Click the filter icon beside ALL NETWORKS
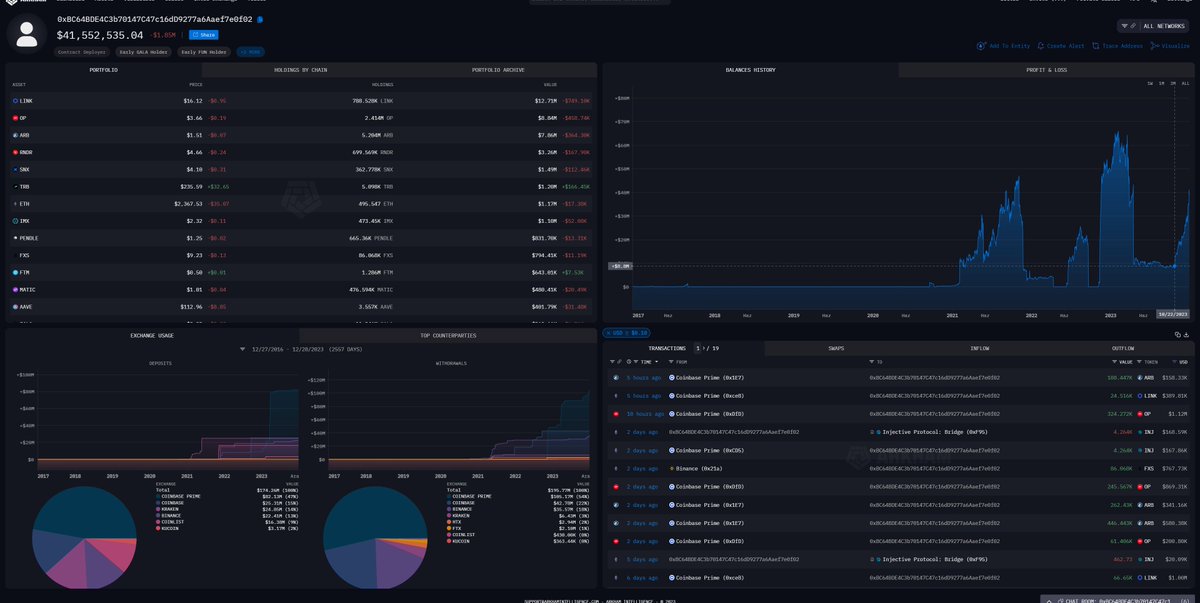 pyautogui.click(x=1124, y=25)
